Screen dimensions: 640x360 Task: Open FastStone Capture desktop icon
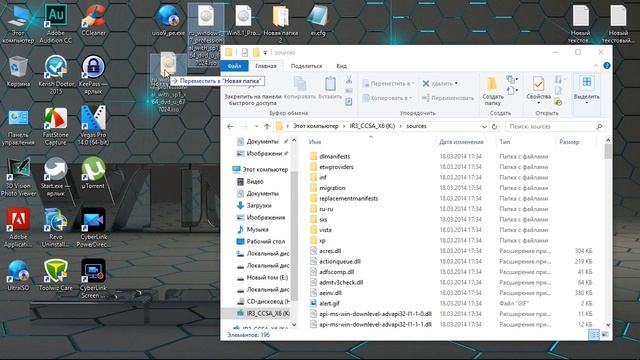click(56, 126)
